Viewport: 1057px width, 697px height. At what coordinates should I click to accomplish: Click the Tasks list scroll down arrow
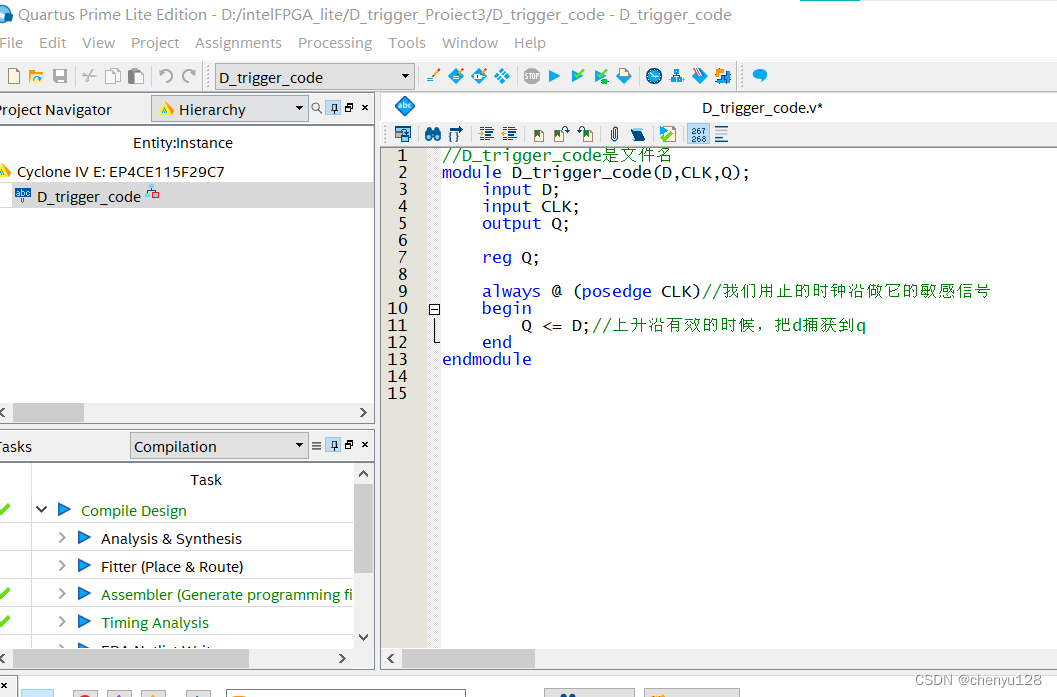pos(363,637)
